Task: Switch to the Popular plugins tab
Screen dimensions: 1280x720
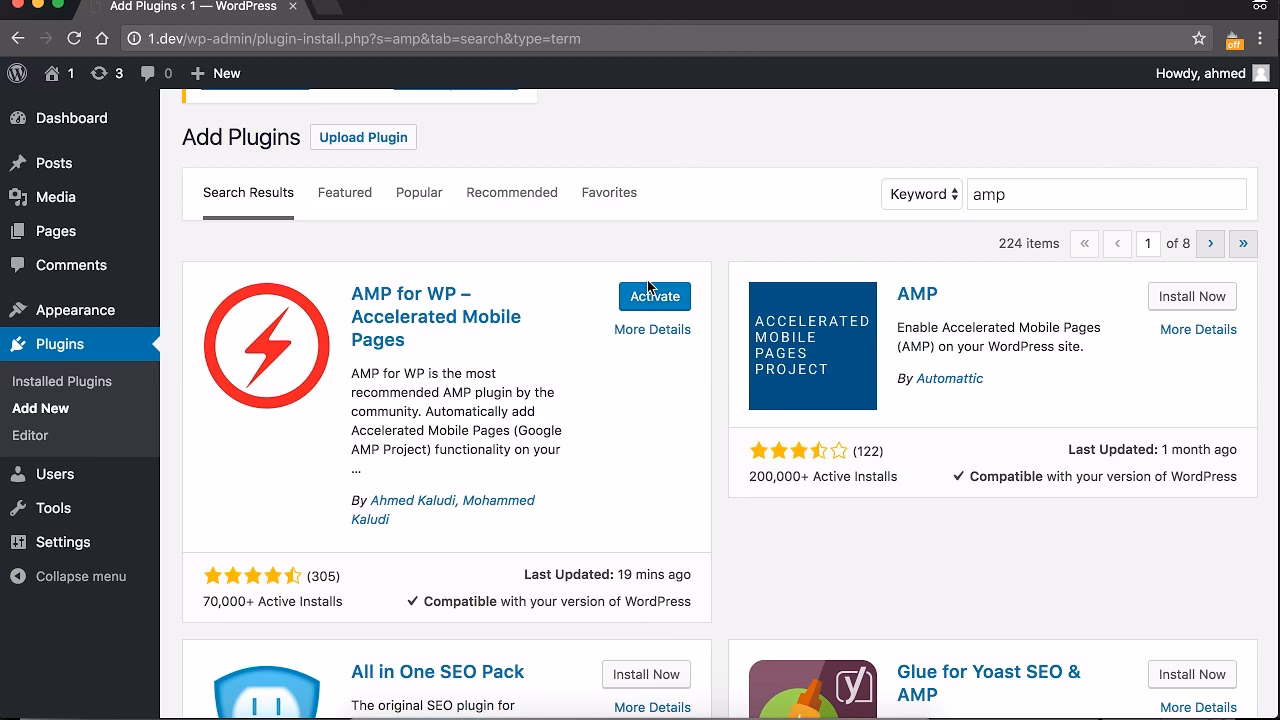Action: (x=418, y=192)
